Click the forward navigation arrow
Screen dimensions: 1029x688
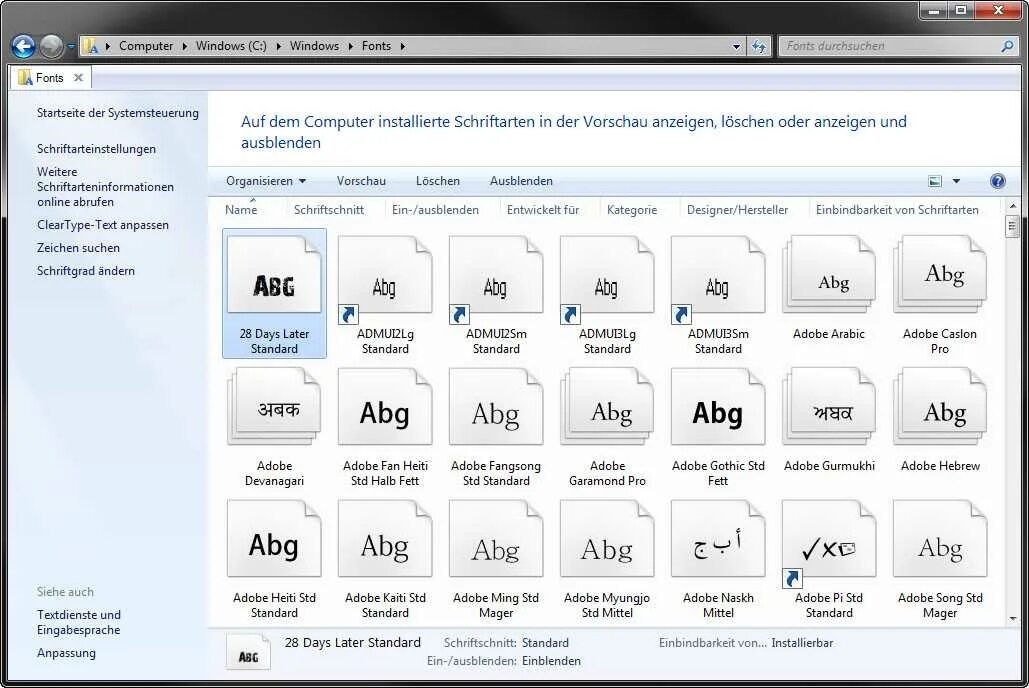pyautogui.click(x=52, y=46)
